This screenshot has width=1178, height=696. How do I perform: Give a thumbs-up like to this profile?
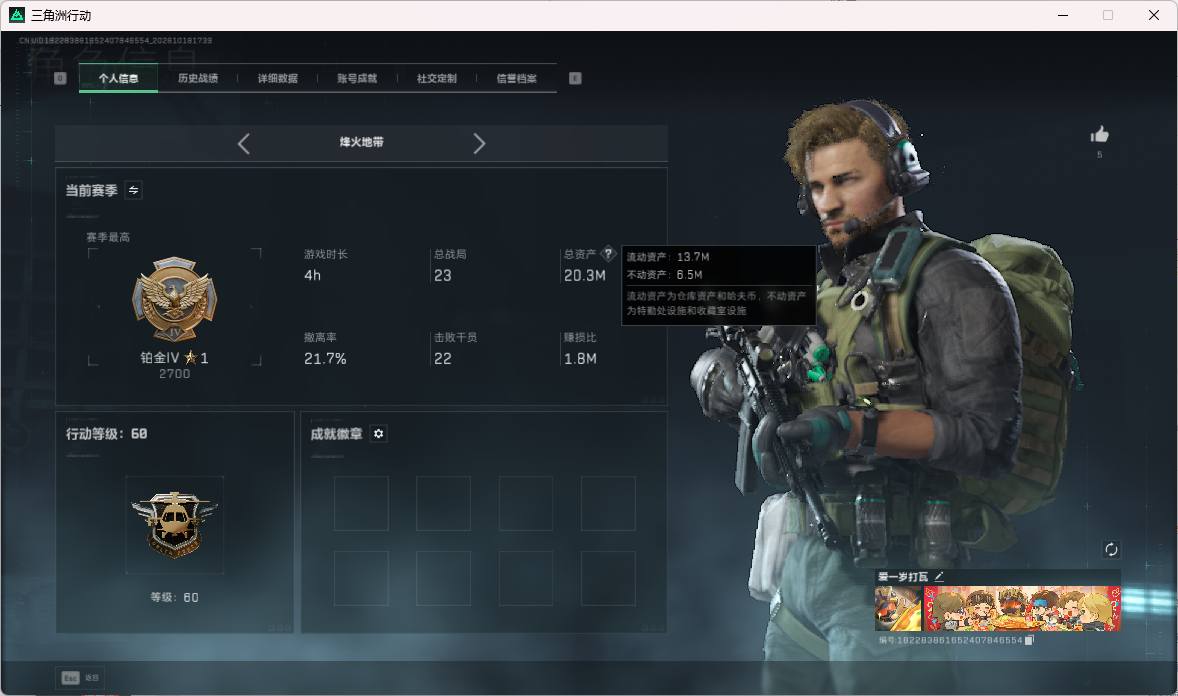[x=1099, y=135]
